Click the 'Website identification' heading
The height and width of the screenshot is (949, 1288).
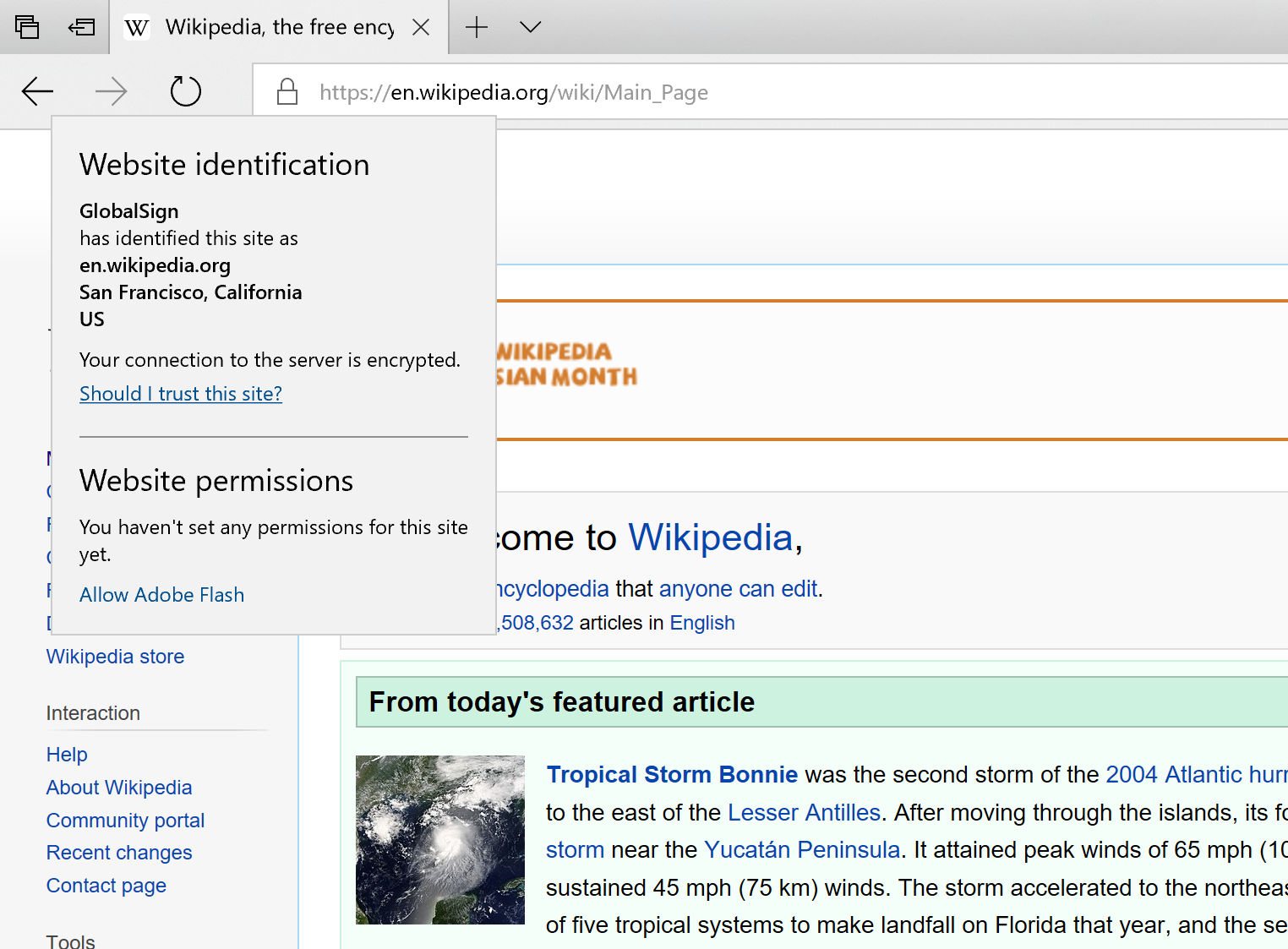coord(224,165)
